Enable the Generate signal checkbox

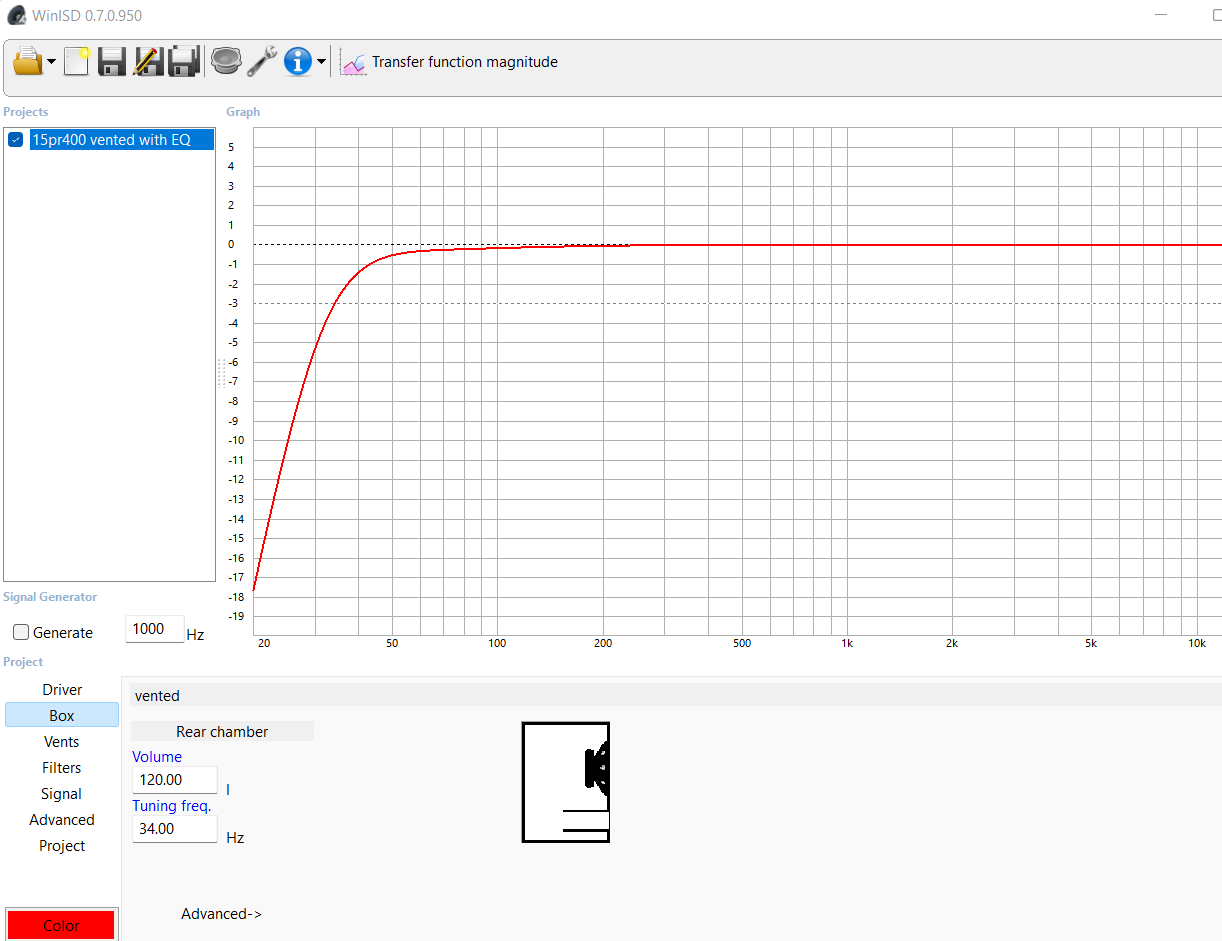21,633
